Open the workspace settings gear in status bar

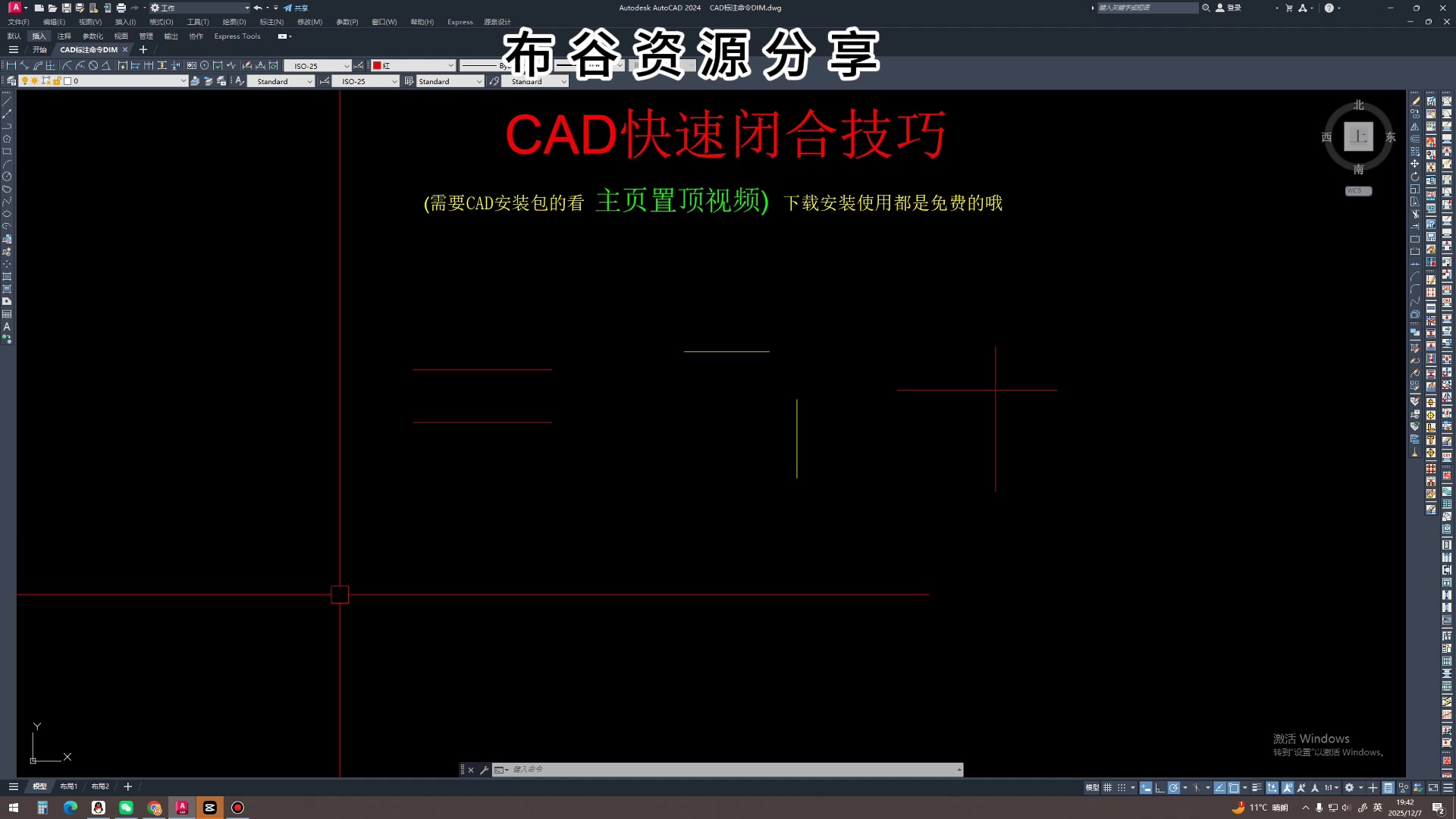point(1348,787)
